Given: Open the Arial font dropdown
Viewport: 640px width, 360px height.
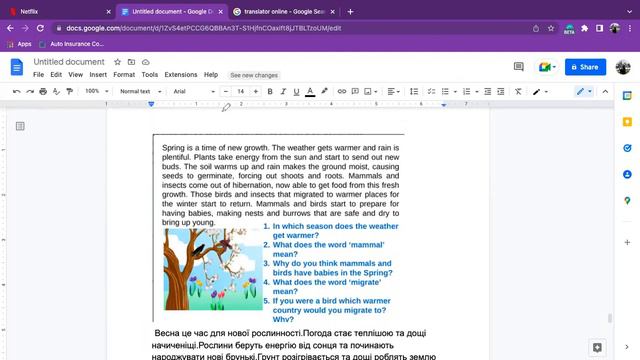Looking at the screenshot, I should click(194, 91).
